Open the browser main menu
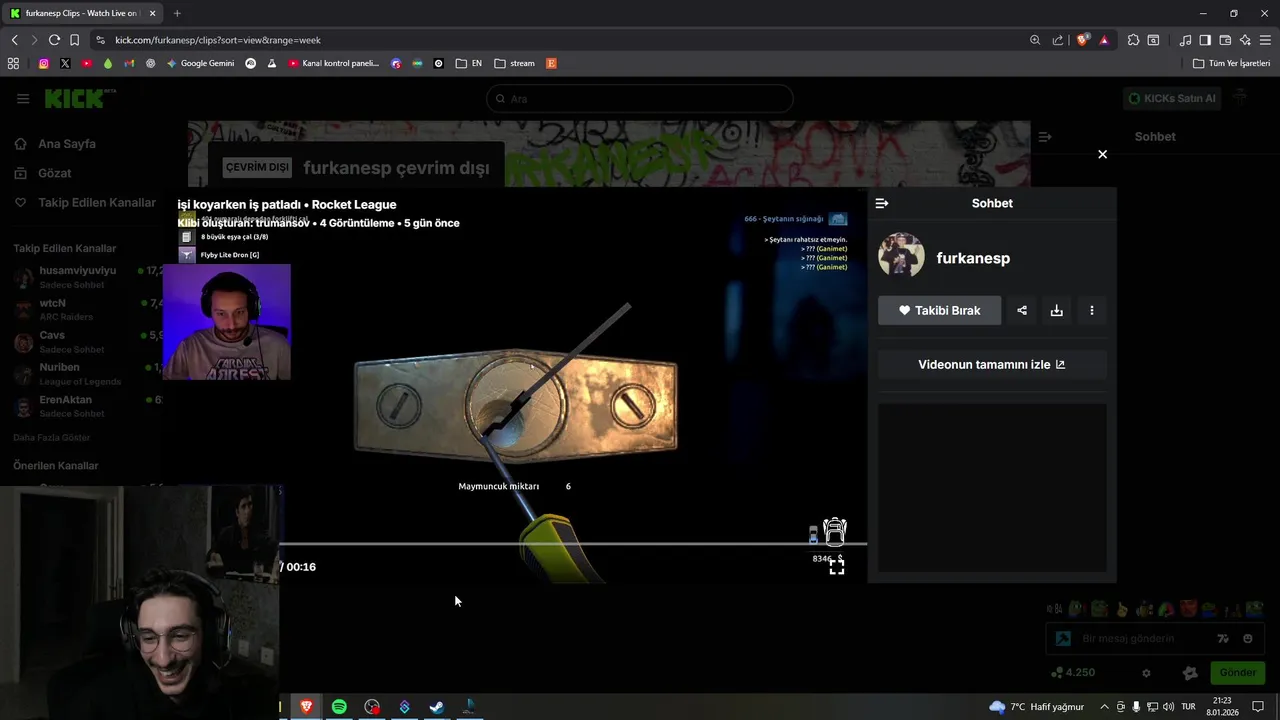The height and width of the screenshot is (720, 1280). tap(1265, 40)
